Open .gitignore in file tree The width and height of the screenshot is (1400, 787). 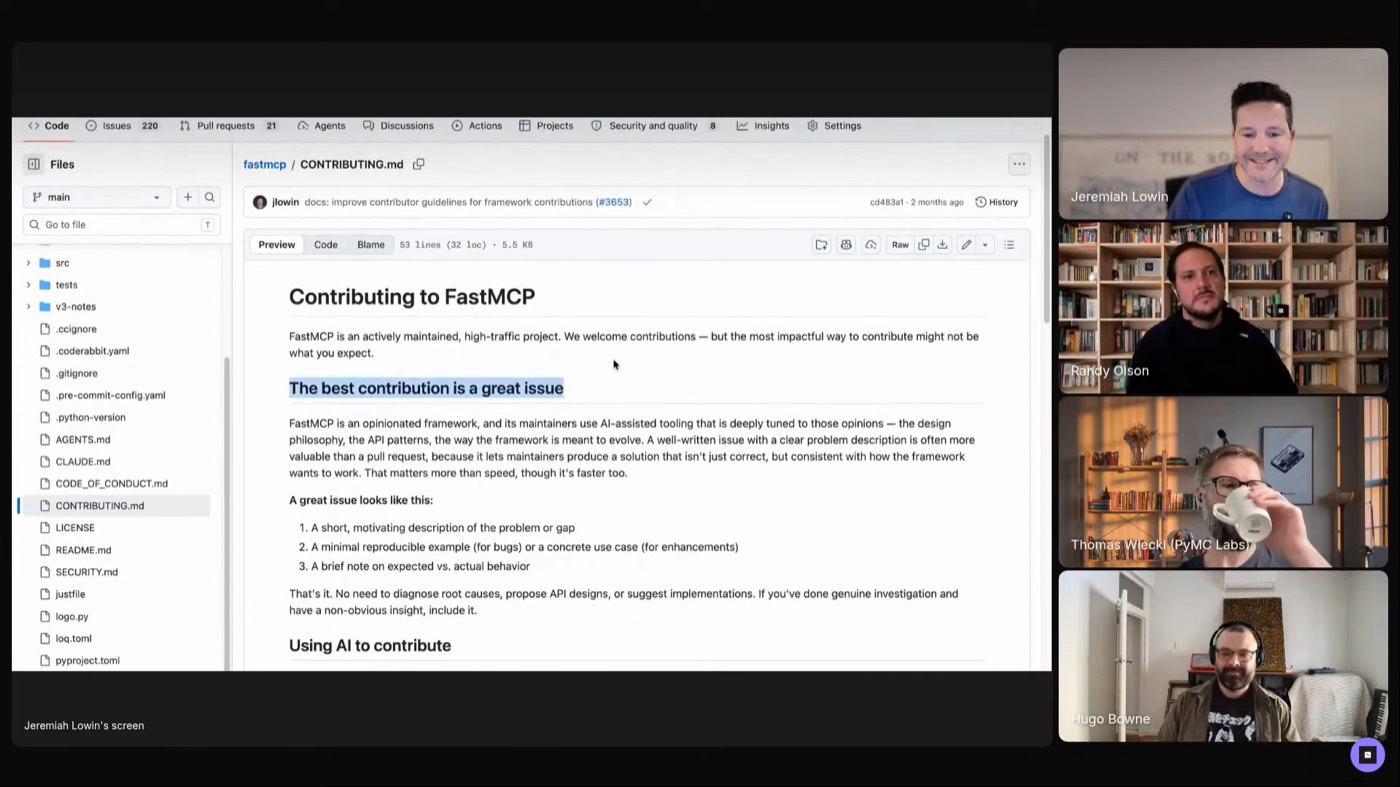pyautogui.click(x=76, y=373)
